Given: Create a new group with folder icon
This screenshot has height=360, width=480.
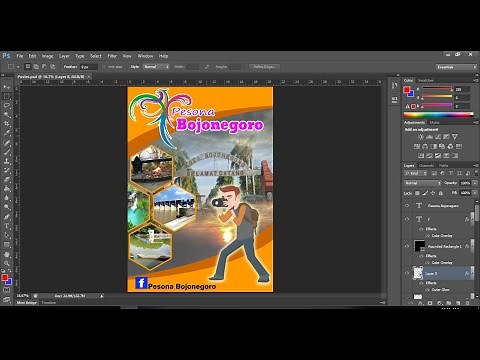Looking at the screenshot, I should click(449, 303).
